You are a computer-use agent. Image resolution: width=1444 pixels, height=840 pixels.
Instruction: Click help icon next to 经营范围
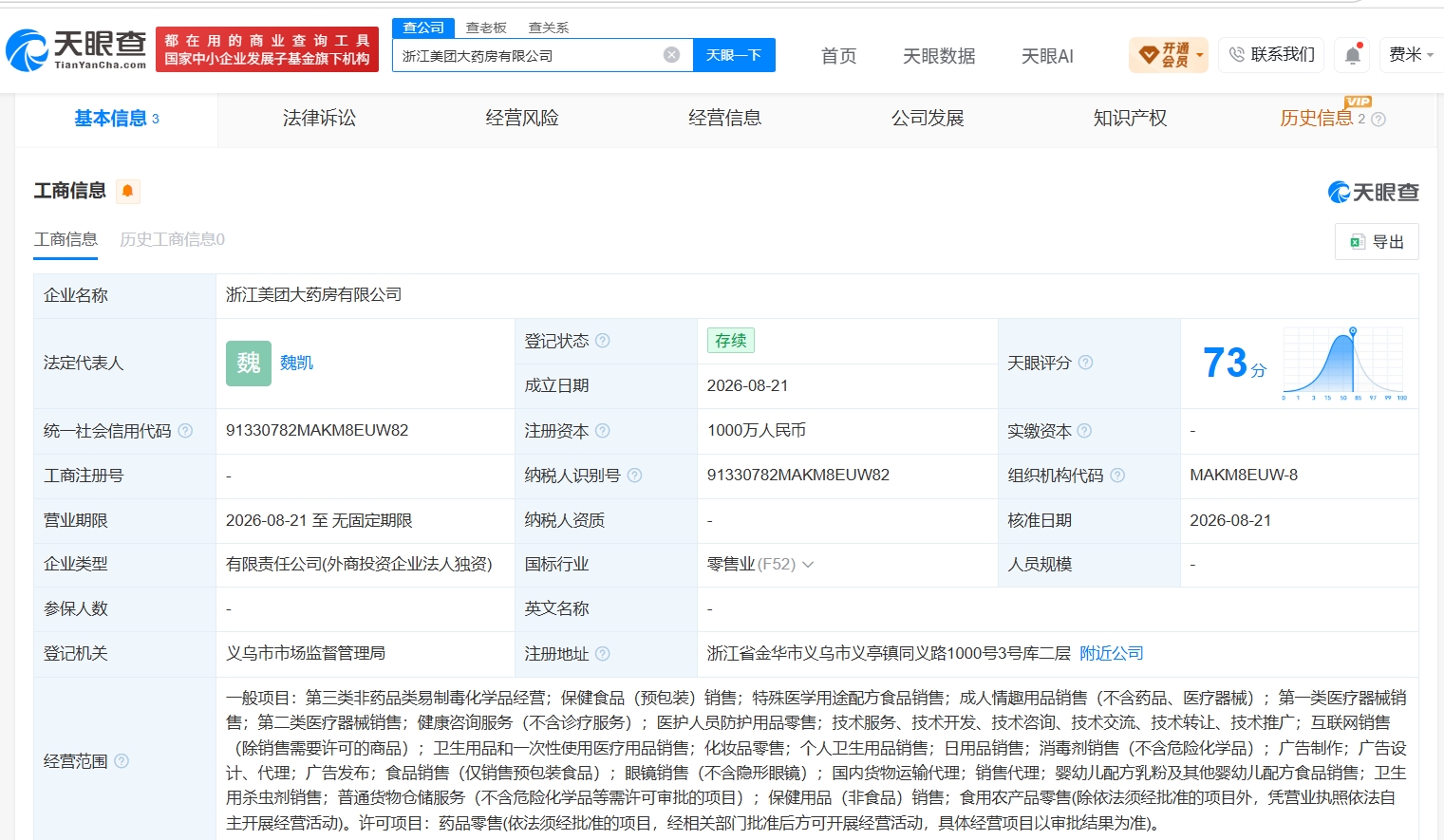122,761
